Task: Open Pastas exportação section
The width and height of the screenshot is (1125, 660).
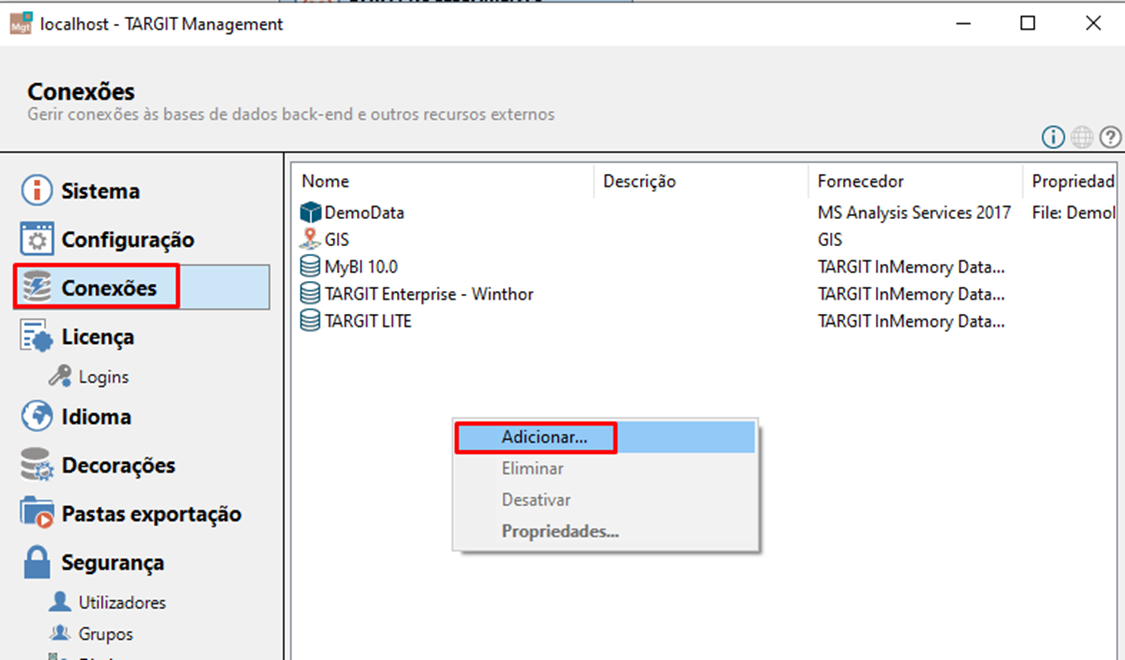Action: pos(151,514)
